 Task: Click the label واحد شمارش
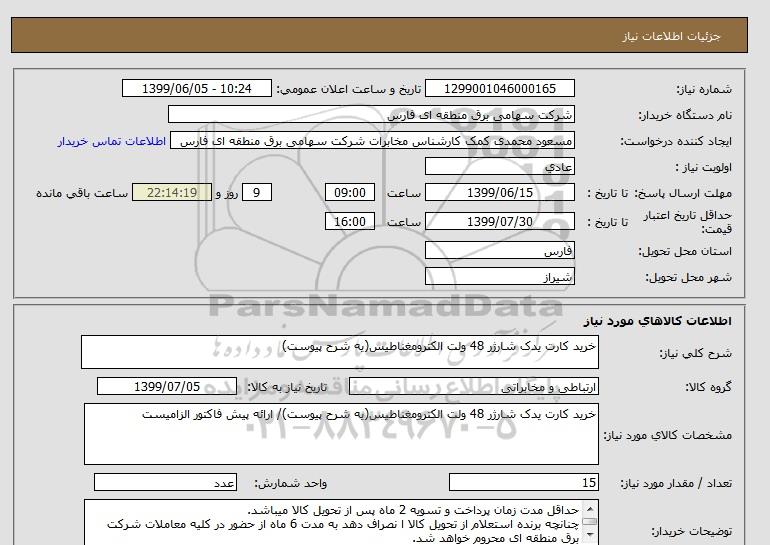point(291,483)
